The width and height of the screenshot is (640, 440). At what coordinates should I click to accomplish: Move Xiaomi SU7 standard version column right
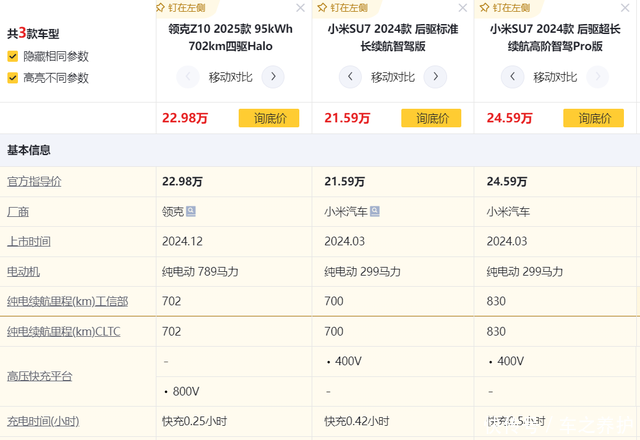pos(434,76)
